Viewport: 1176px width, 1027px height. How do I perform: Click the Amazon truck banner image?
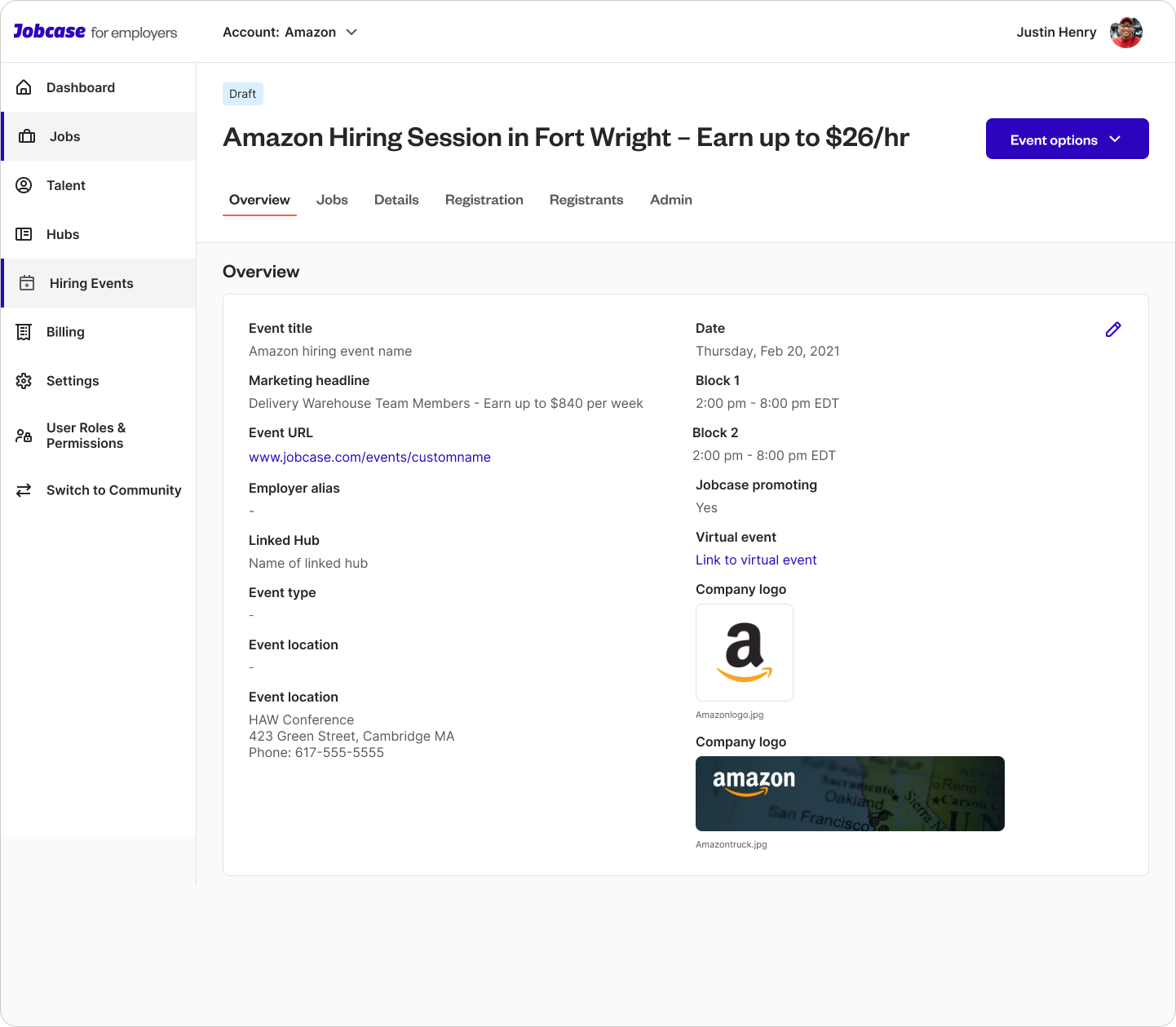(x=850, y=794)
